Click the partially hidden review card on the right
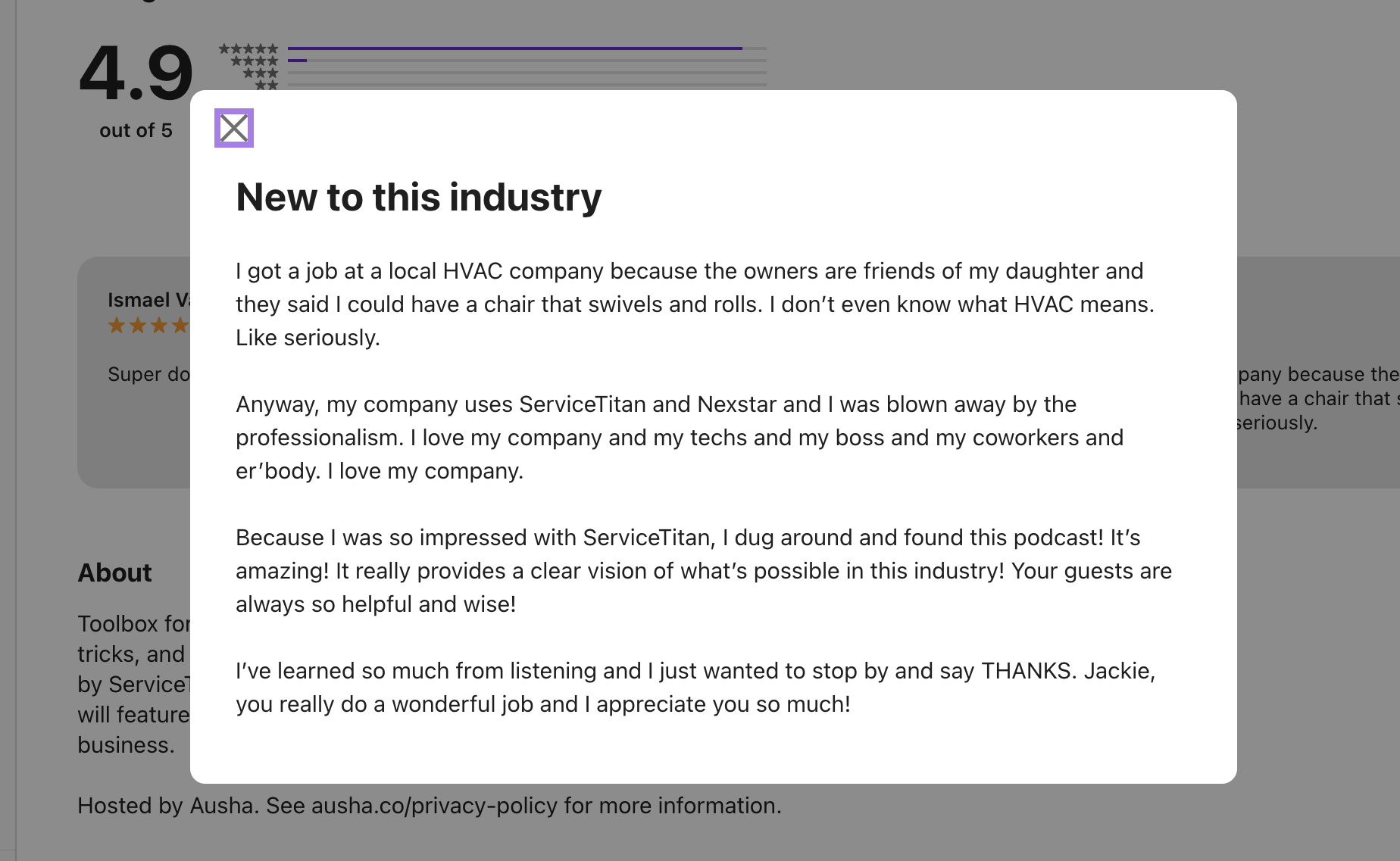The width and height of the screenshot is (1400, 861). tap(1318, 398)
